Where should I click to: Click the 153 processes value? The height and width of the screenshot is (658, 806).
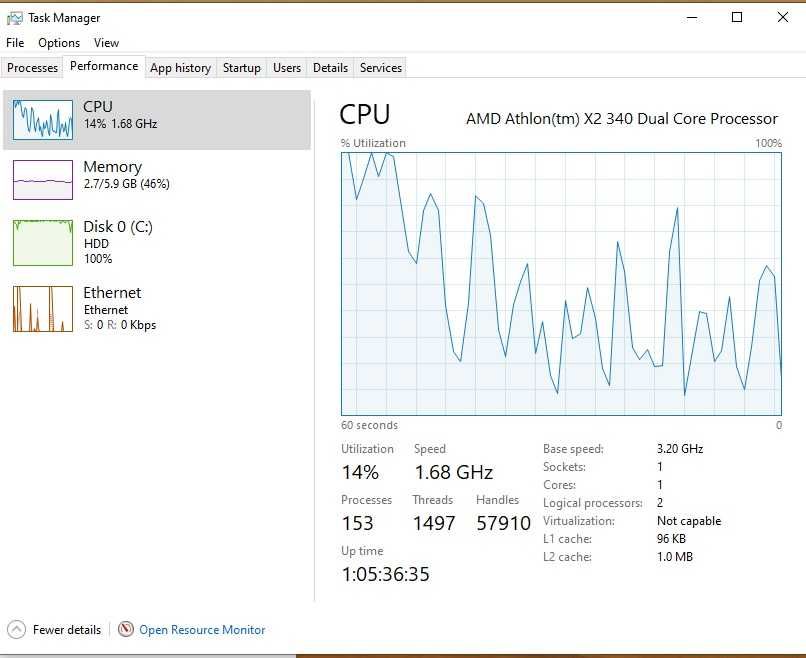358,523
